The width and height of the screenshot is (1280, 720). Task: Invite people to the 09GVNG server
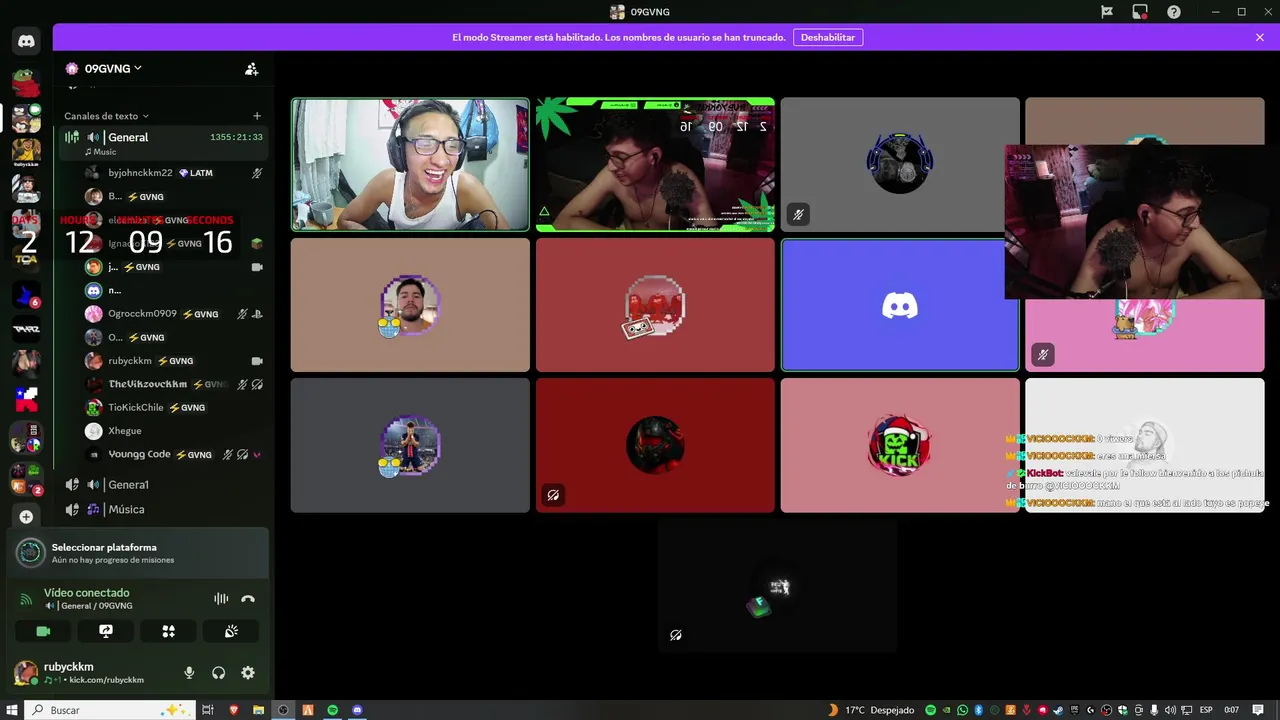pyautogui.click(x=252, y=69)
